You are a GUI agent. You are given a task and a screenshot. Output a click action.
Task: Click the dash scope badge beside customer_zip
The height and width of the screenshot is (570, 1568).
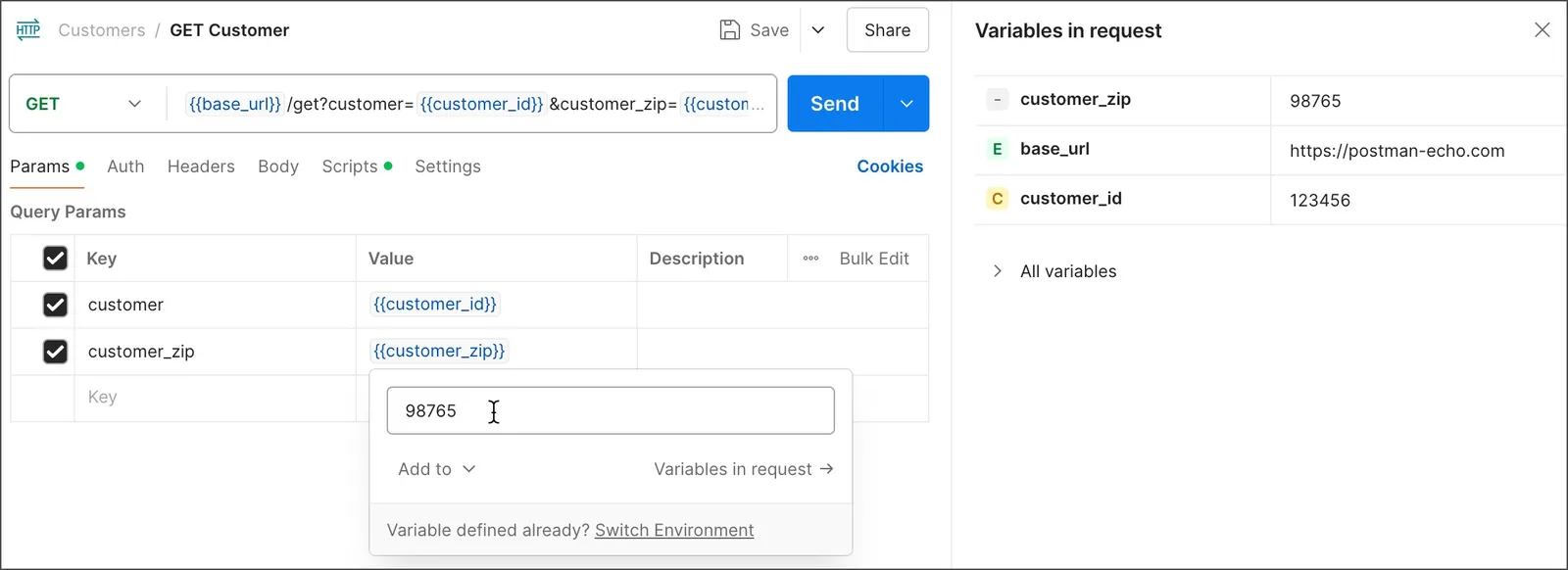click(x=997, y=100)
